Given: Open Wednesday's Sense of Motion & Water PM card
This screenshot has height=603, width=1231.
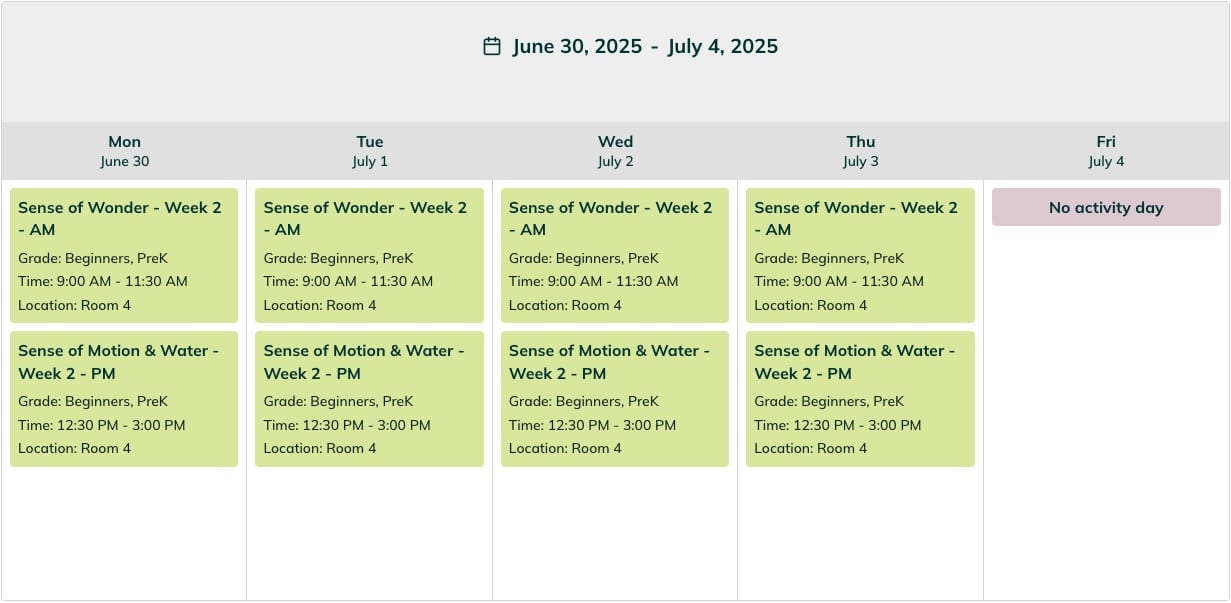Looking at the screenshot, I should 615,399.
